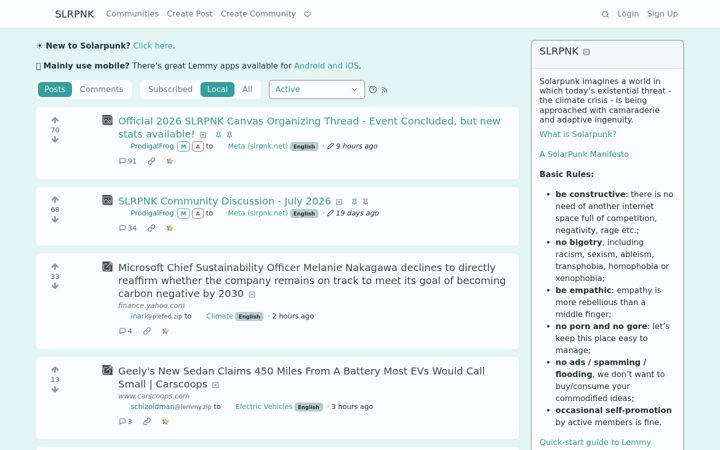Click the cross-post star icon on Canvas thread

tap(170, 161)
